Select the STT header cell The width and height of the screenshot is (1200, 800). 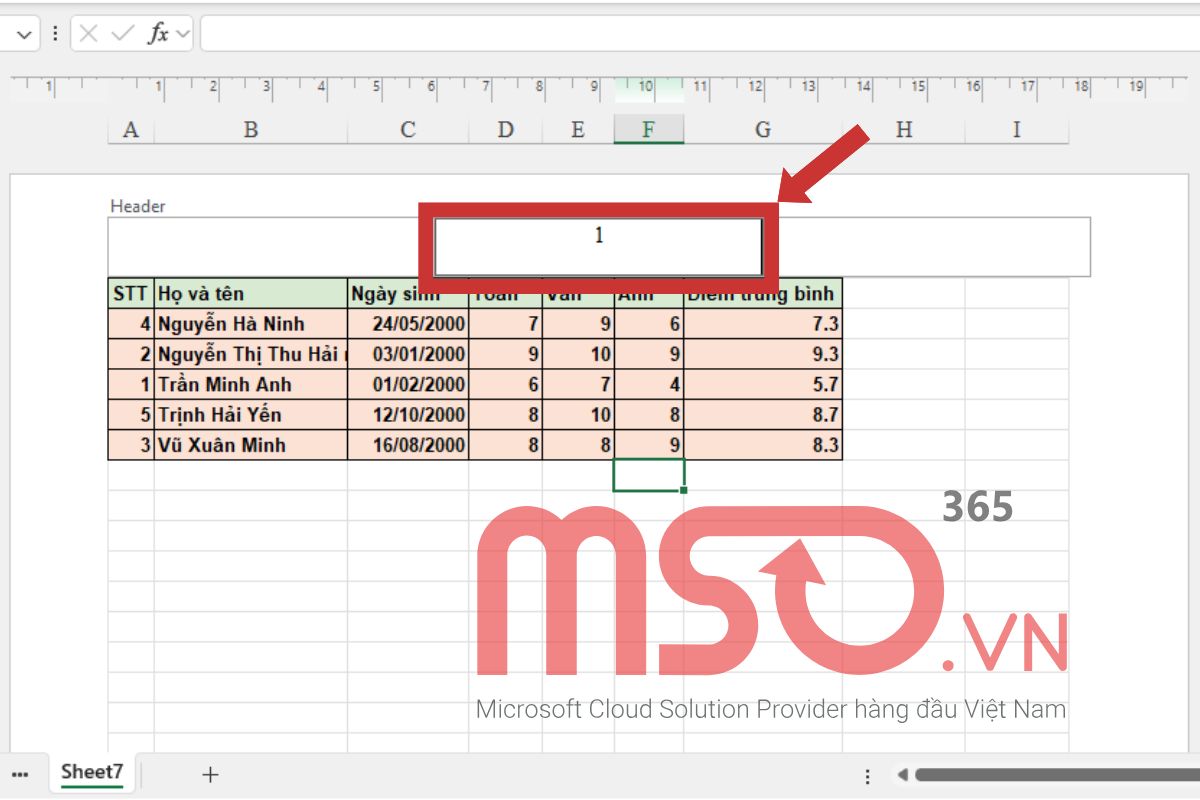[131, 293]
